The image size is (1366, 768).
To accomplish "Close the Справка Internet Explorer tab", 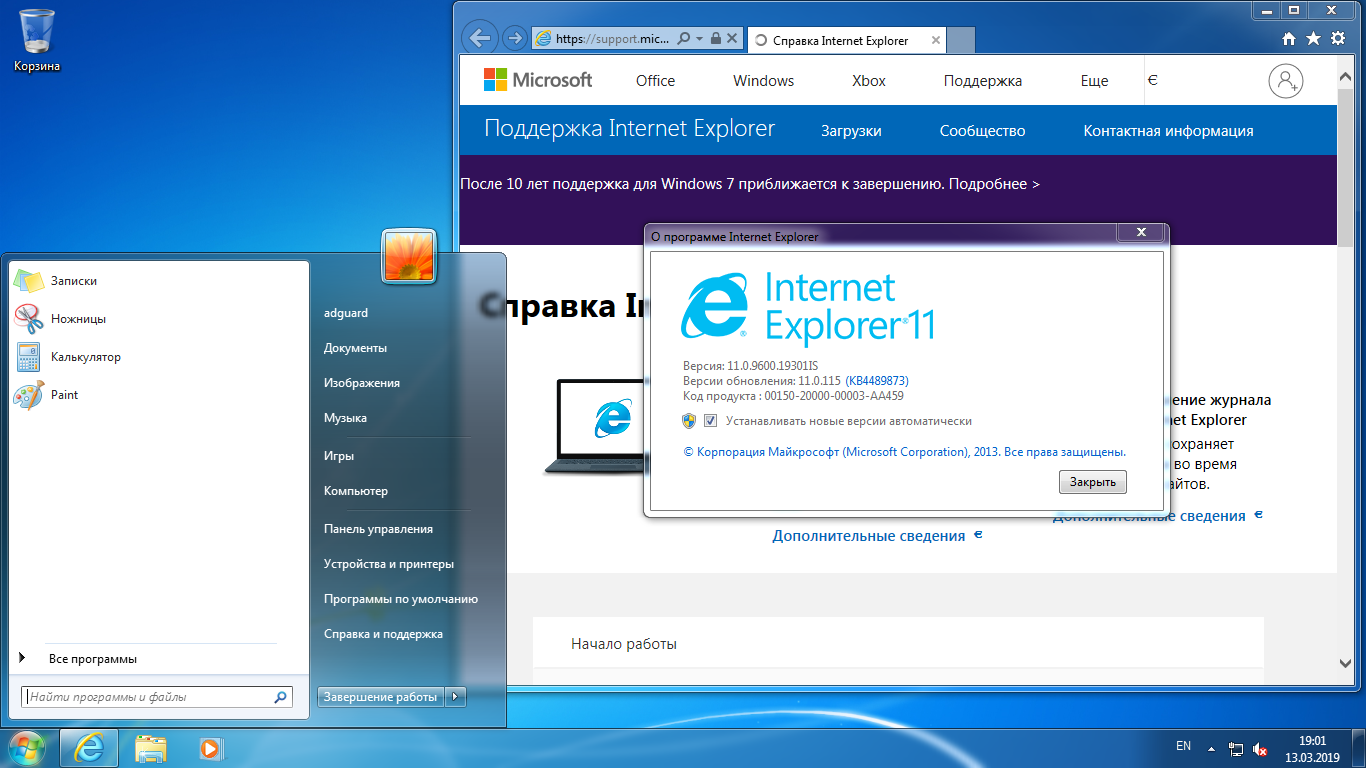I will tap(936, 41).
